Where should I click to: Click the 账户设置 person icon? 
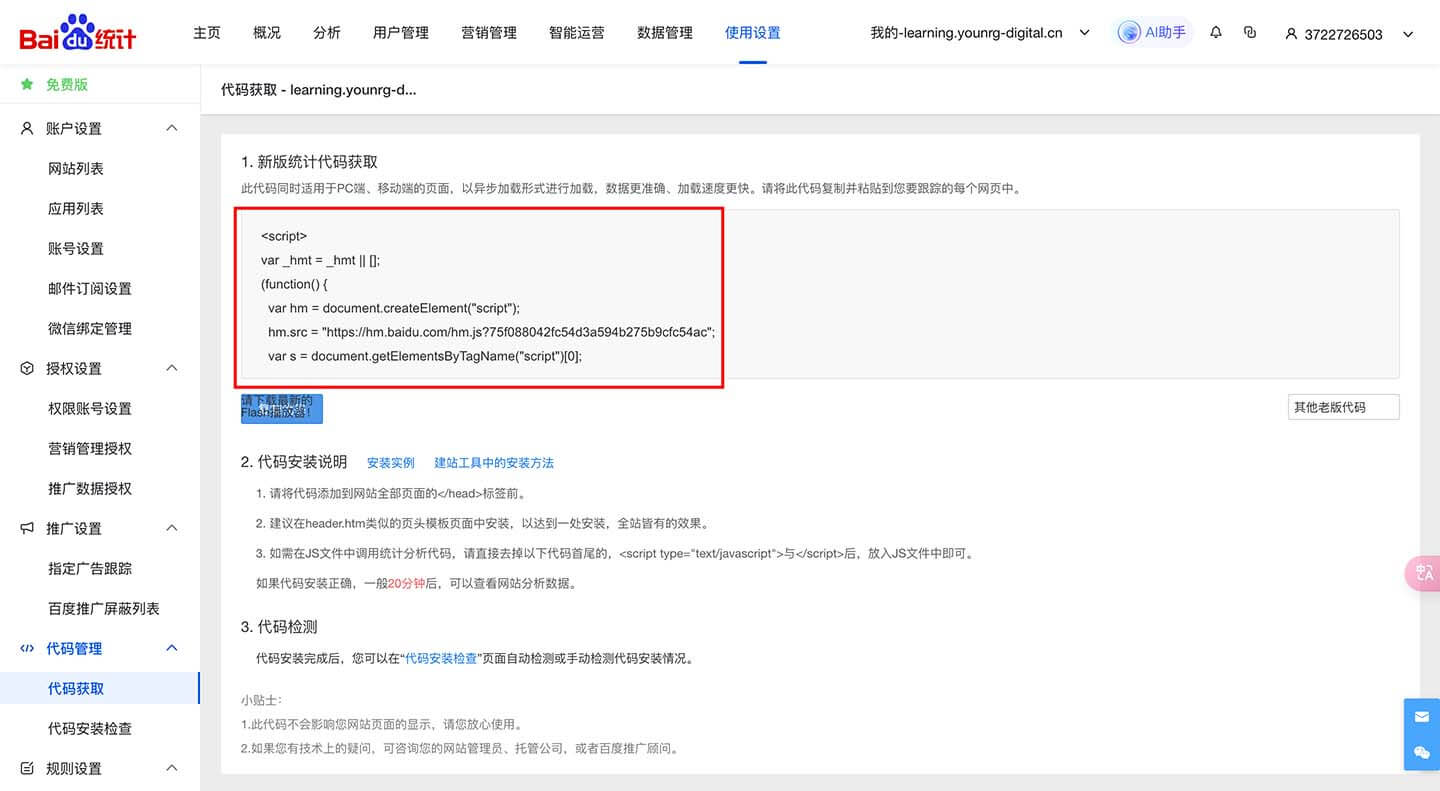27,128
